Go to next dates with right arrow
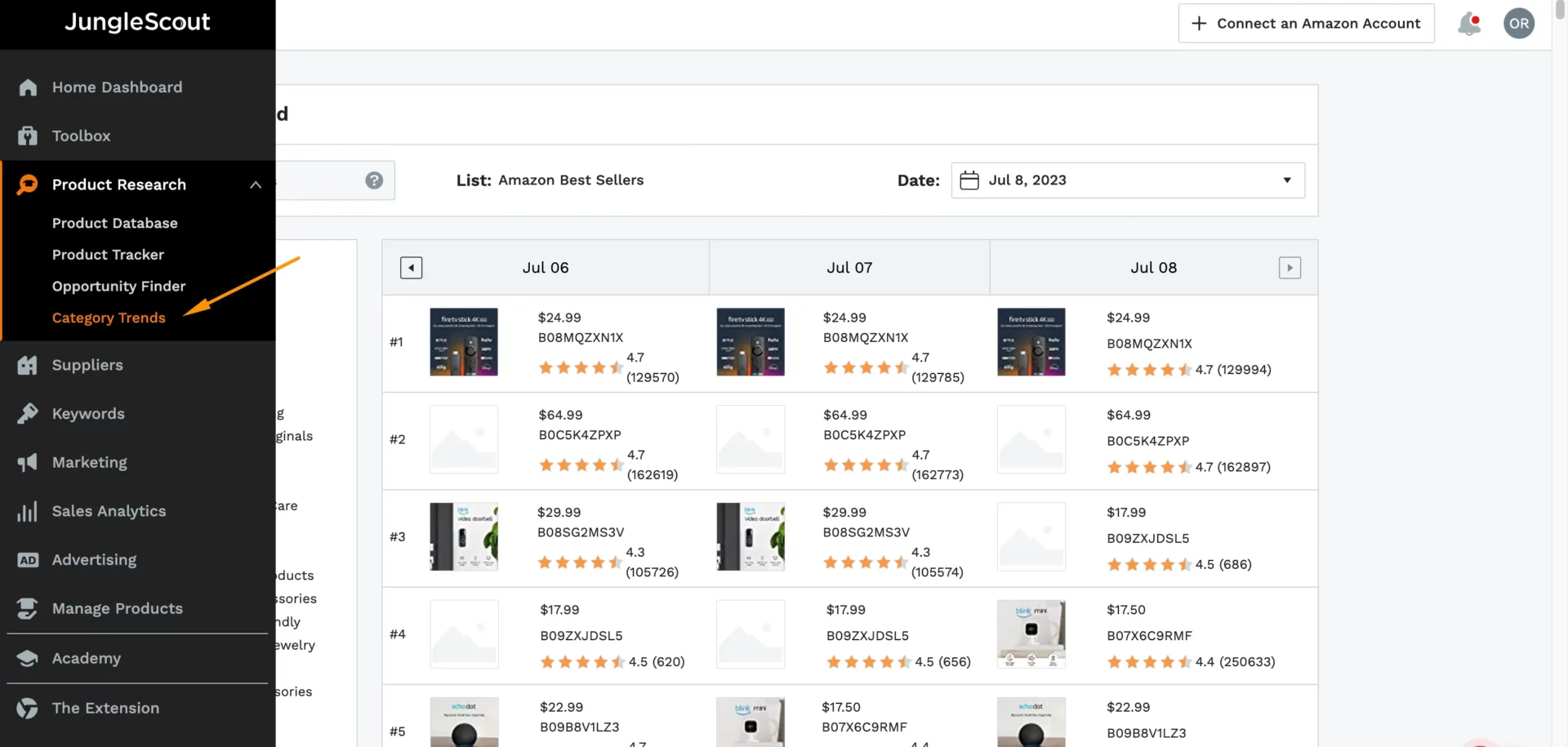 pos(1290,268)
